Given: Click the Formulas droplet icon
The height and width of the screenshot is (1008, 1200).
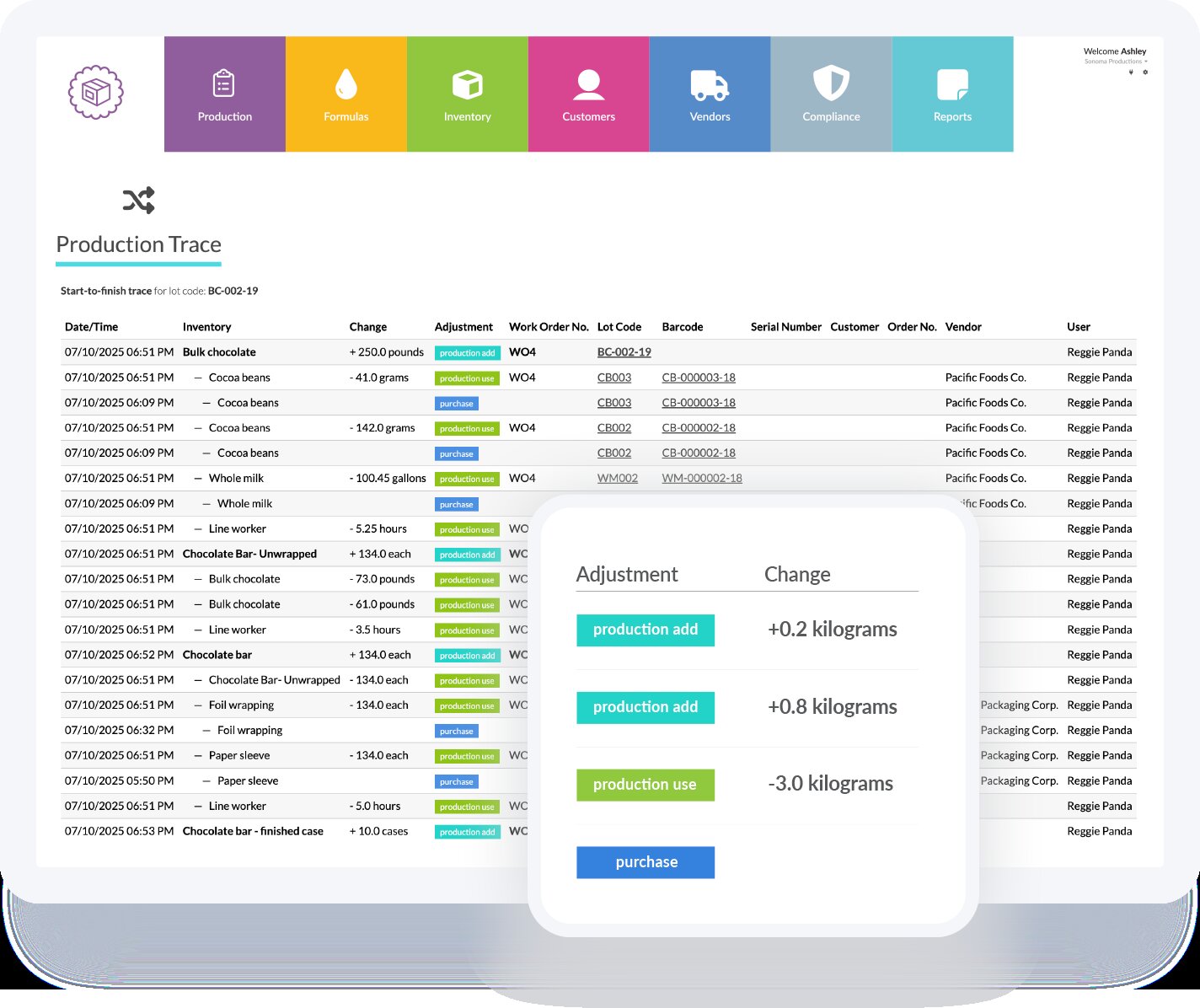Looking at the screenshot, I should coord(346,84).
